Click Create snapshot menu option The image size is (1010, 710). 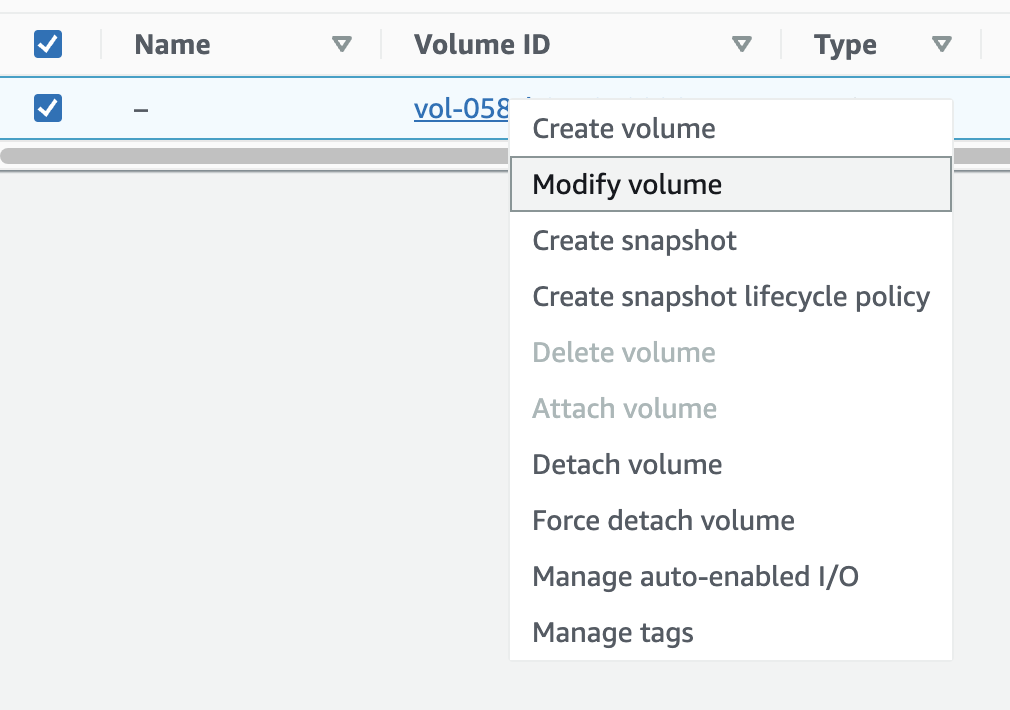click(634, 241)
